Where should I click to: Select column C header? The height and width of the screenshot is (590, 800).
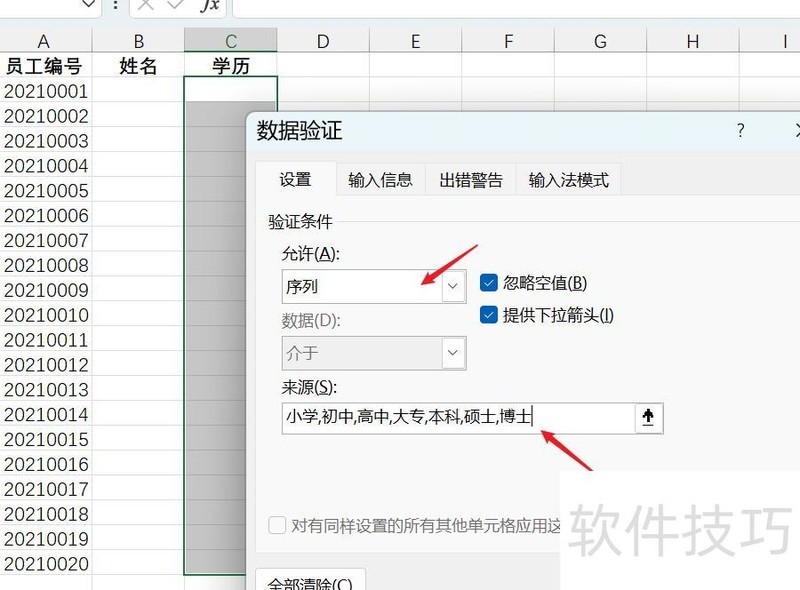[231, 41]
